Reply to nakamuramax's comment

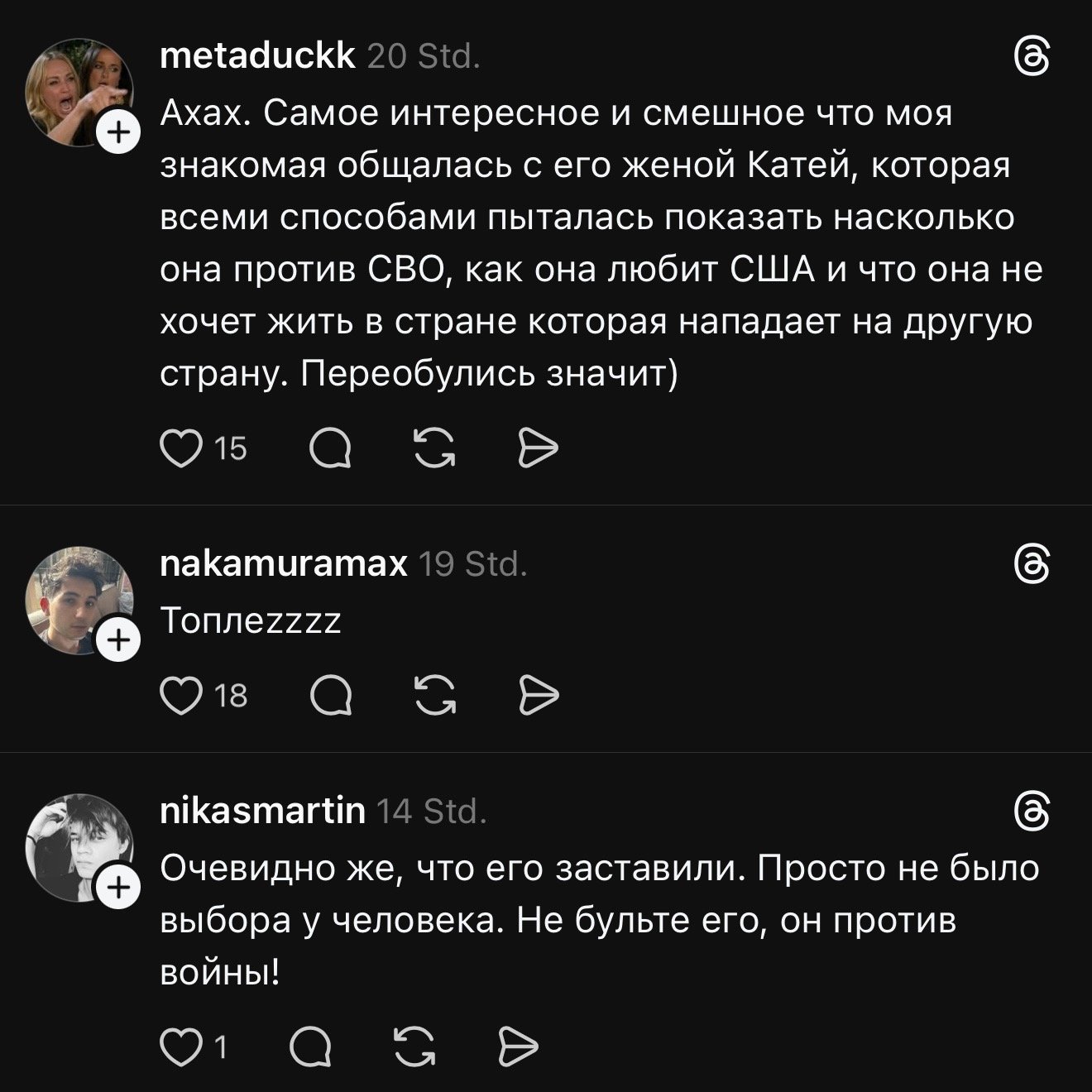(x=330, y=696)
